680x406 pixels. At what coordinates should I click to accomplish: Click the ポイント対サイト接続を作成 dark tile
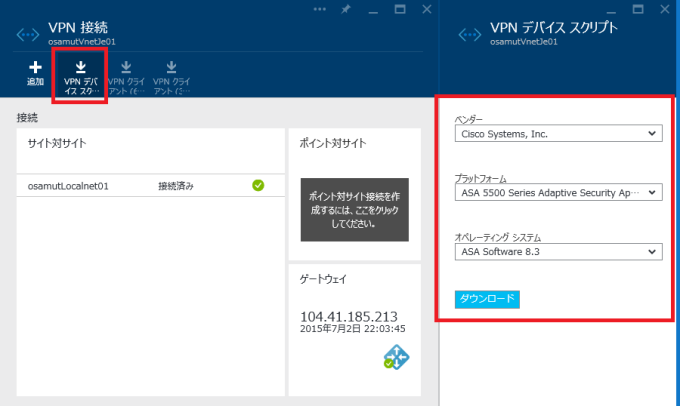(354, 210)
